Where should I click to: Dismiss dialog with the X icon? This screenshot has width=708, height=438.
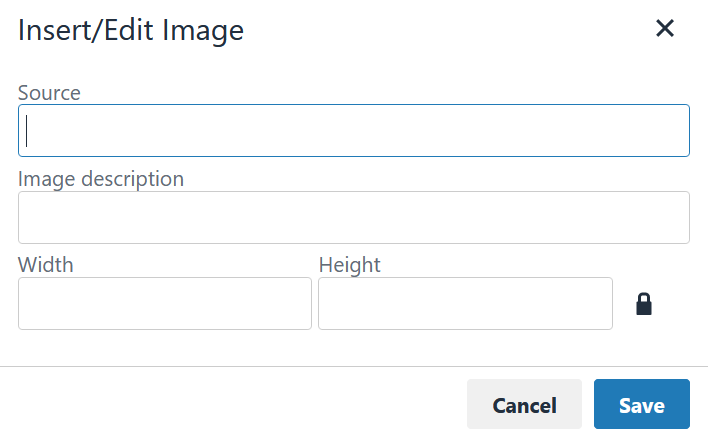[x=665, y=29]
